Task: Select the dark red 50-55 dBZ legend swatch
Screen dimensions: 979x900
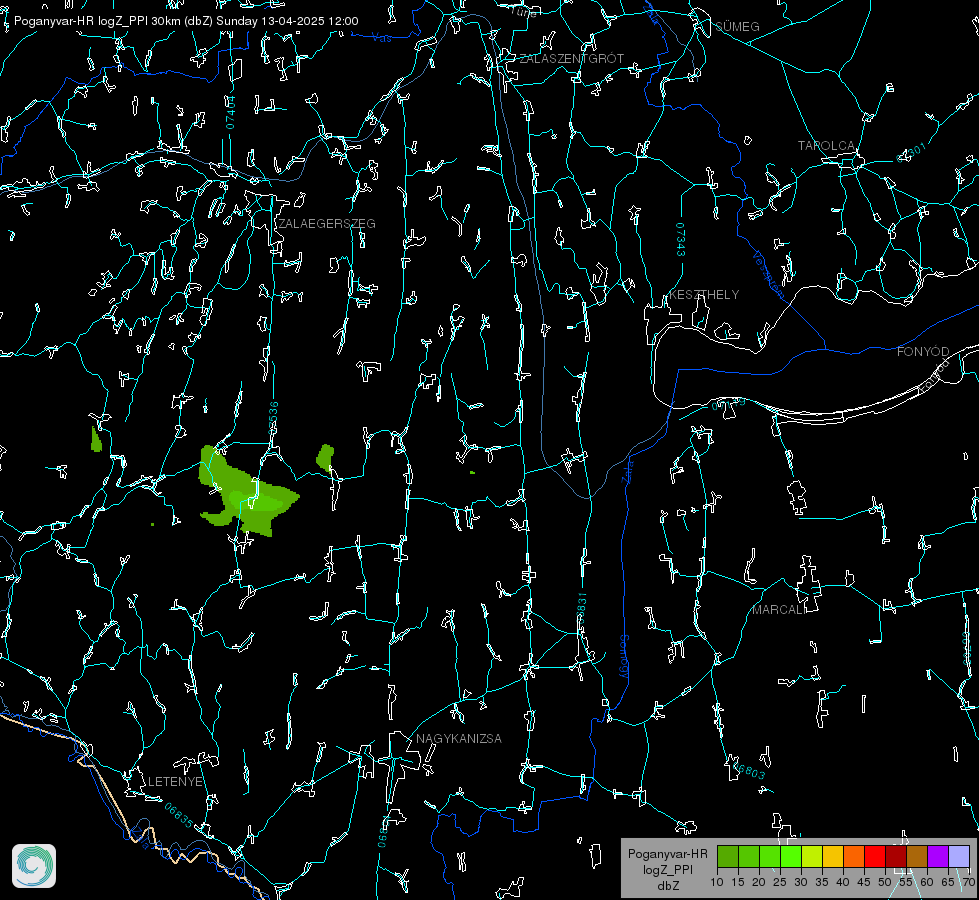Action: 896,856
